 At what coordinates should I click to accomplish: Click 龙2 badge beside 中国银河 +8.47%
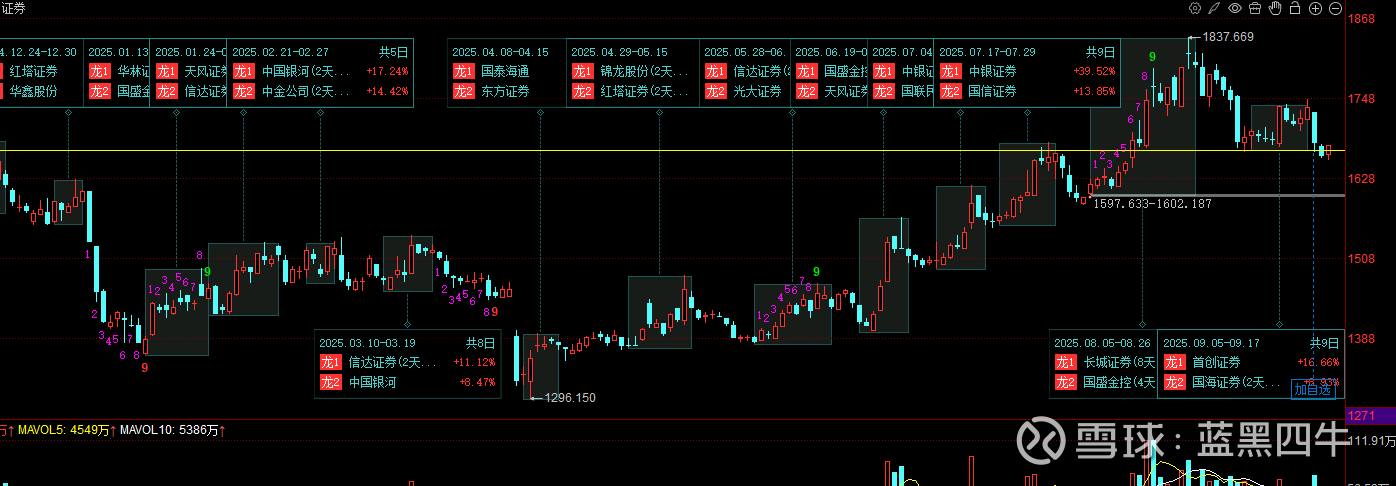331,382
